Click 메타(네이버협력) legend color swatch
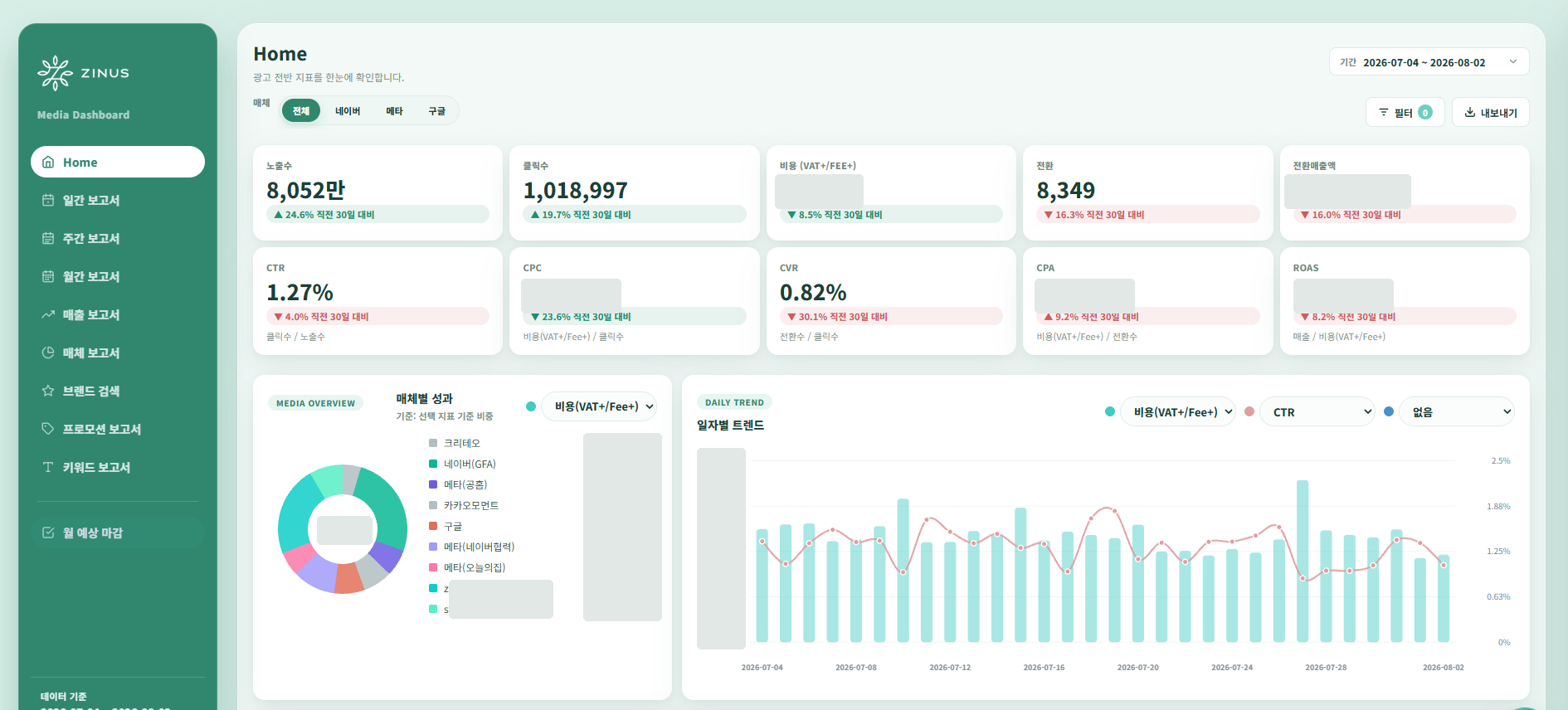The width and height of the screenshot is (1568, 710). pyautogui.click(x=433, y=547)
